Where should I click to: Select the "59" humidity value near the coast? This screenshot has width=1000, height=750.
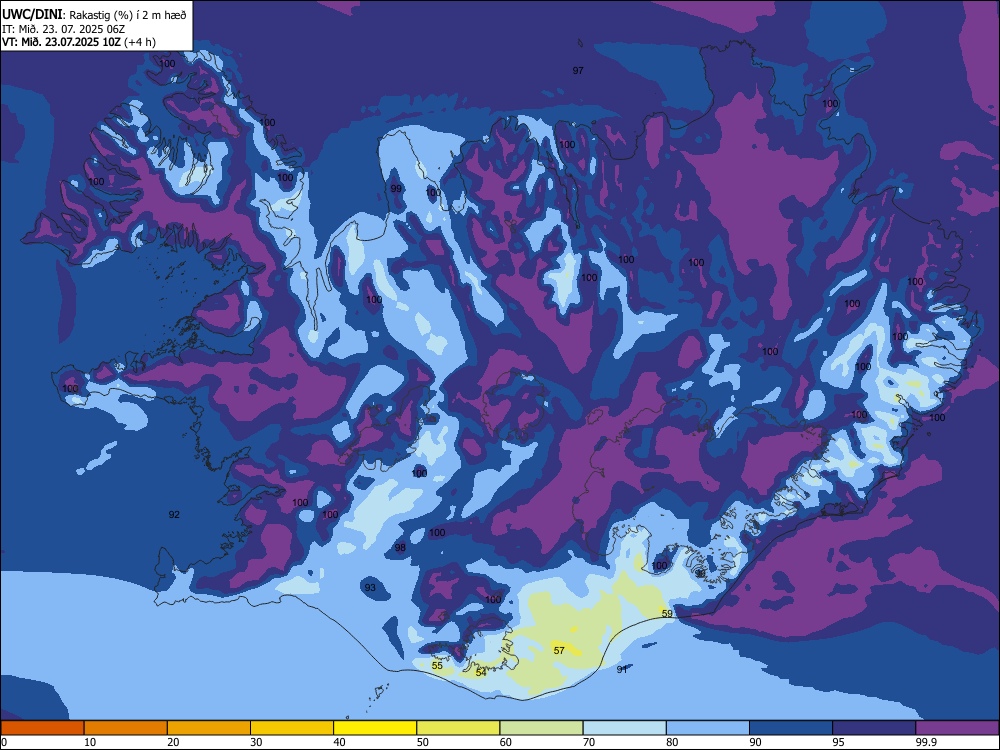point(667,614)
